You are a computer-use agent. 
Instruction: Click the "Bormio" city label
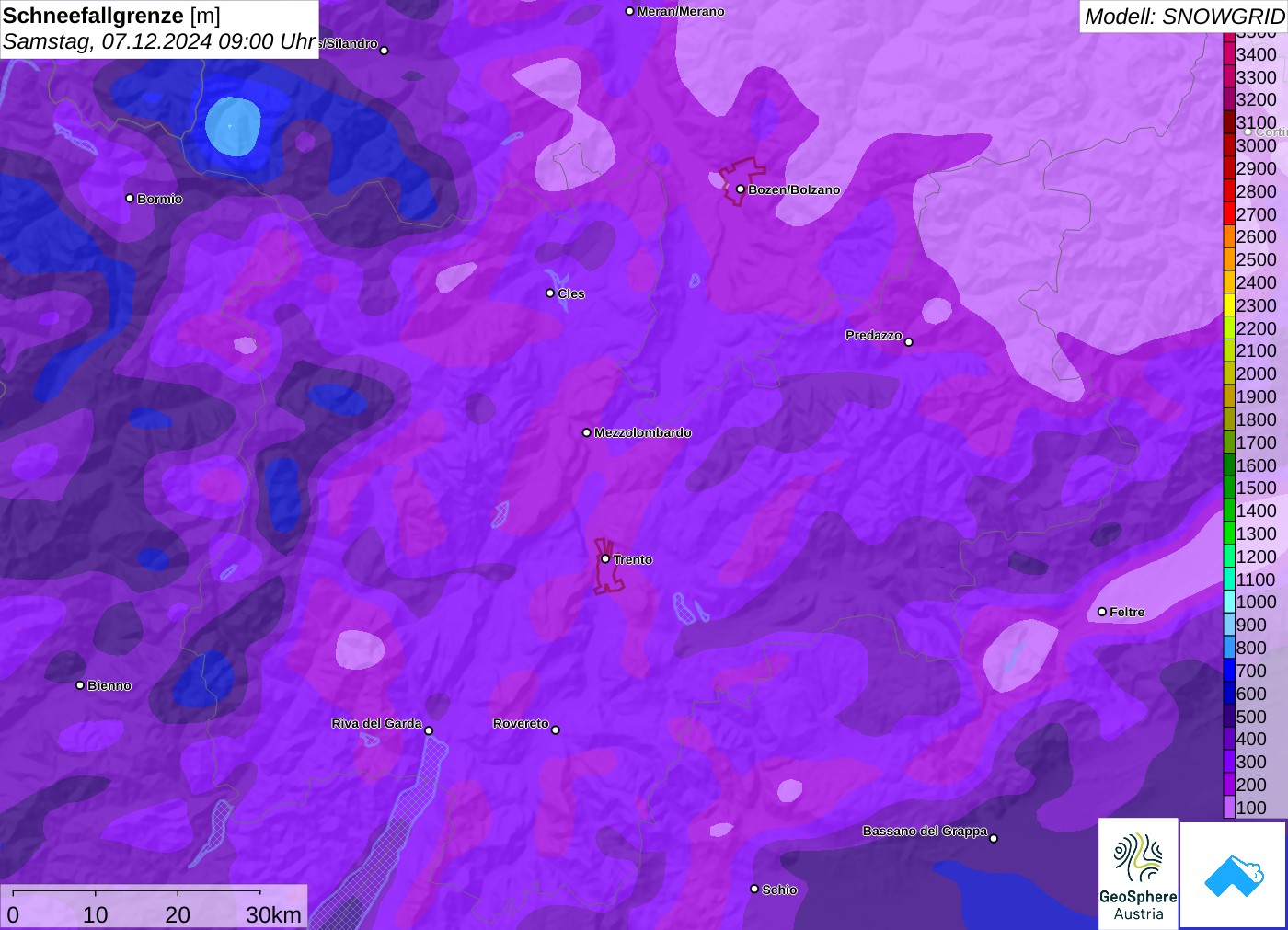pos(160,199)
